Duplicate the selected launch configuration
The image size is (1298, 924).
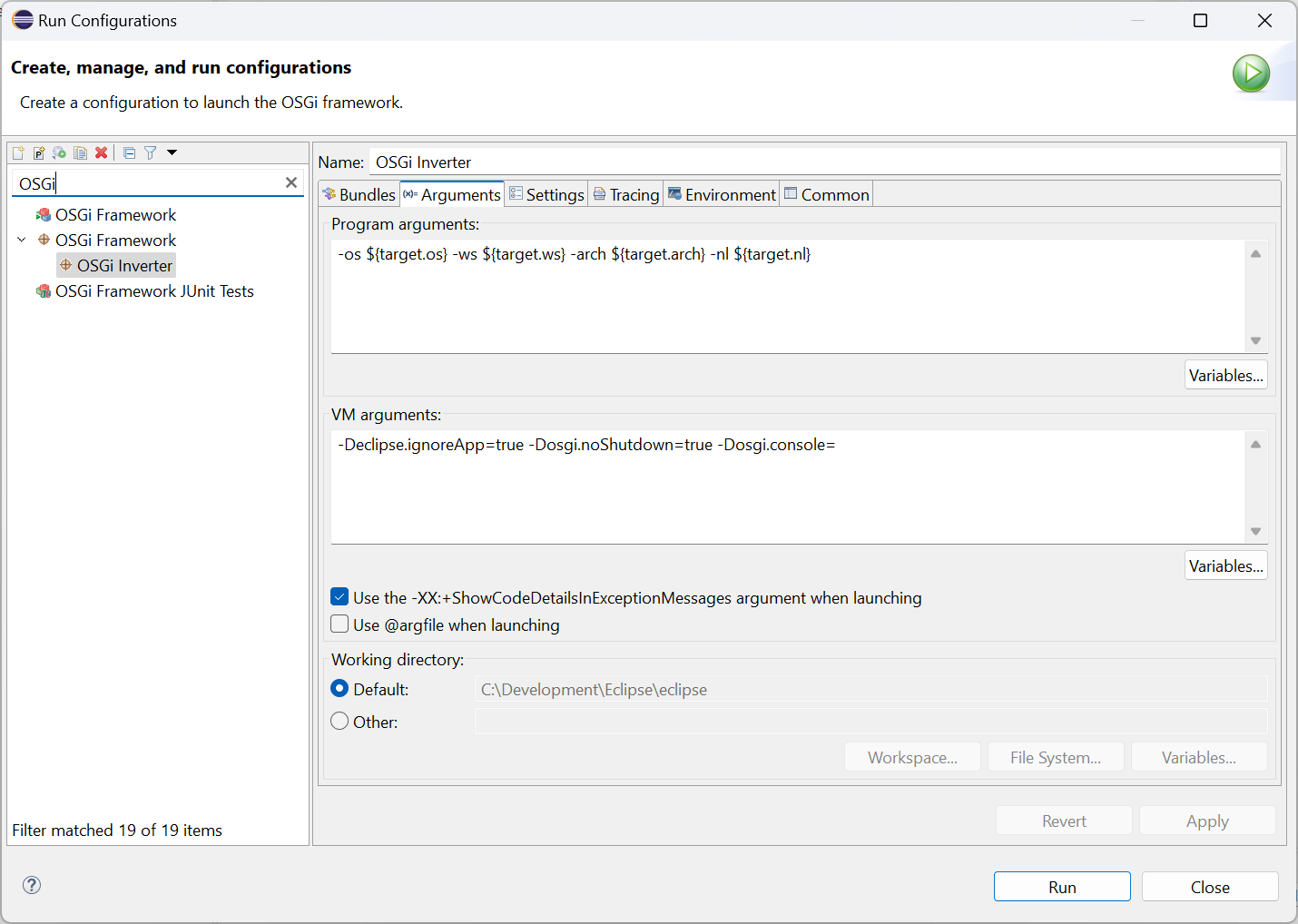[x=81, y=152]
